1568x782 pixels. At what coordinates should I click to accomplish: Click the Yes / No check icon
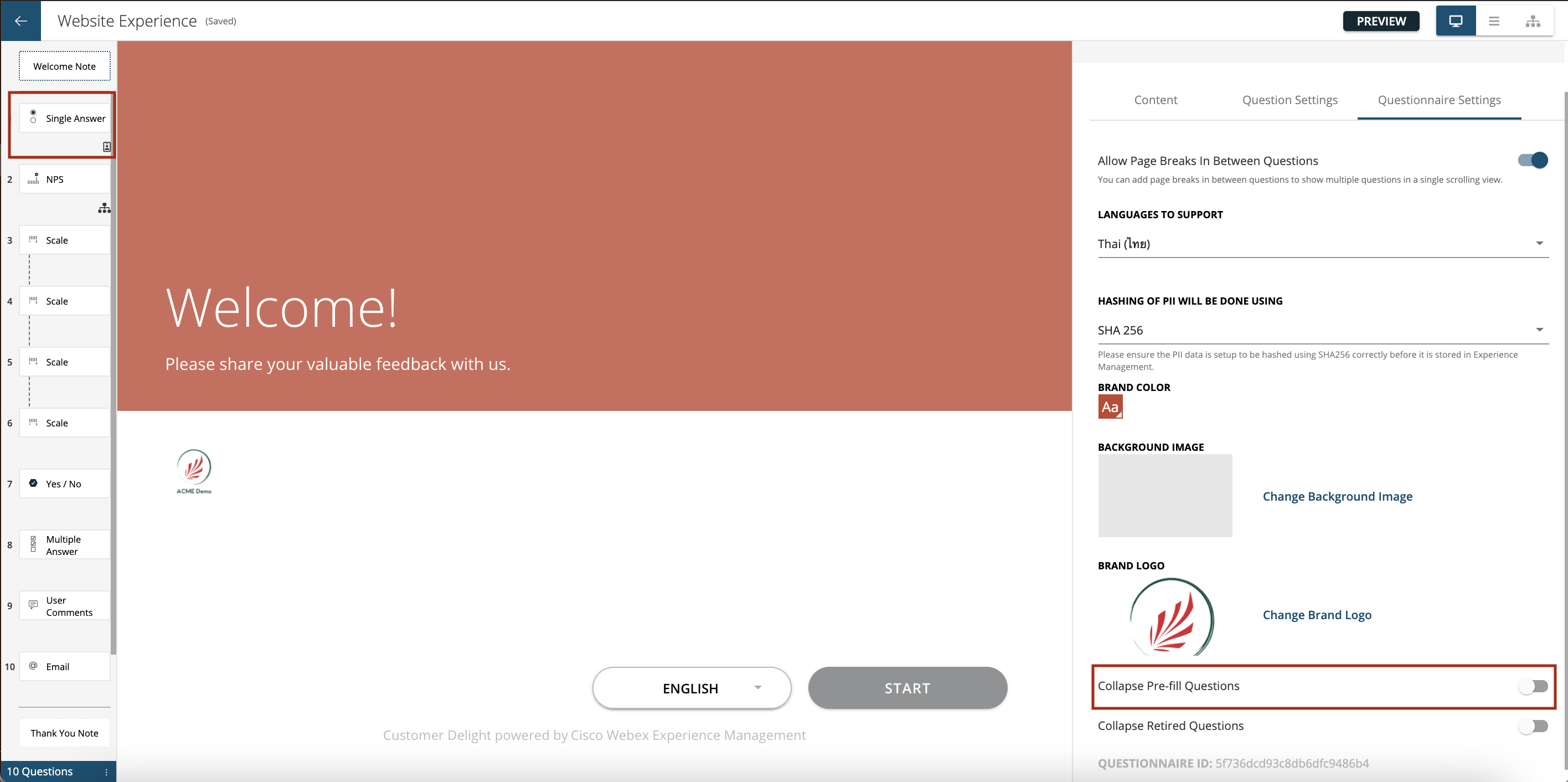coord(33,483)
